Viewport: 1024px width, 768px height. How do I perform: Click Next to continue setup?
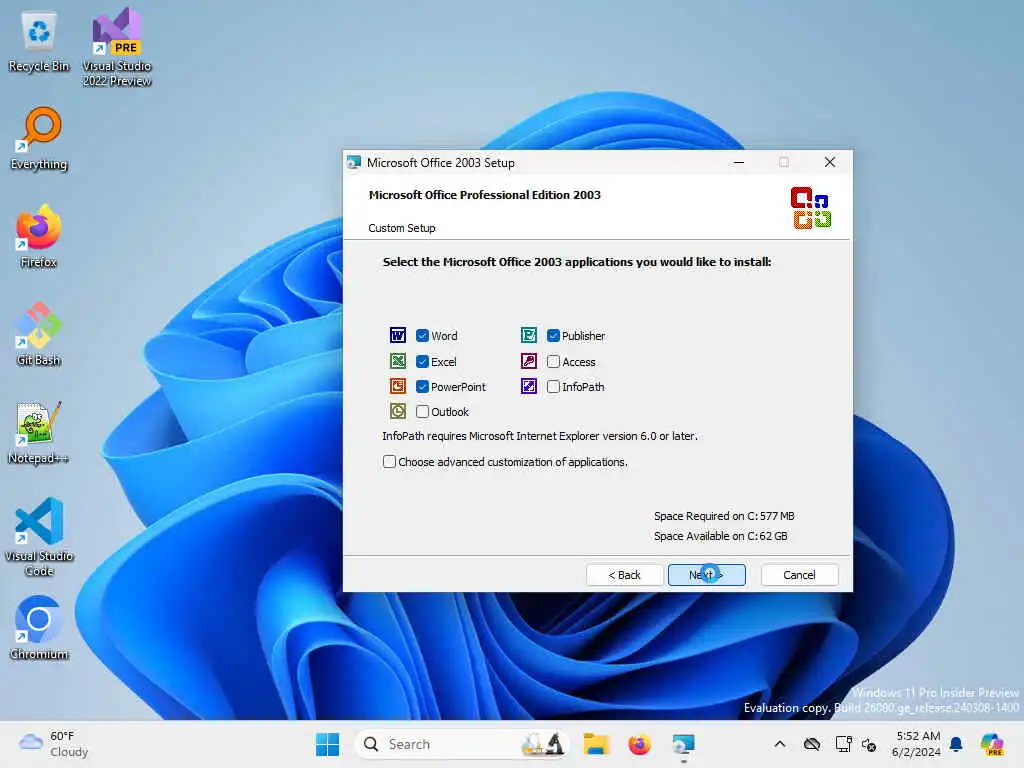707,575
